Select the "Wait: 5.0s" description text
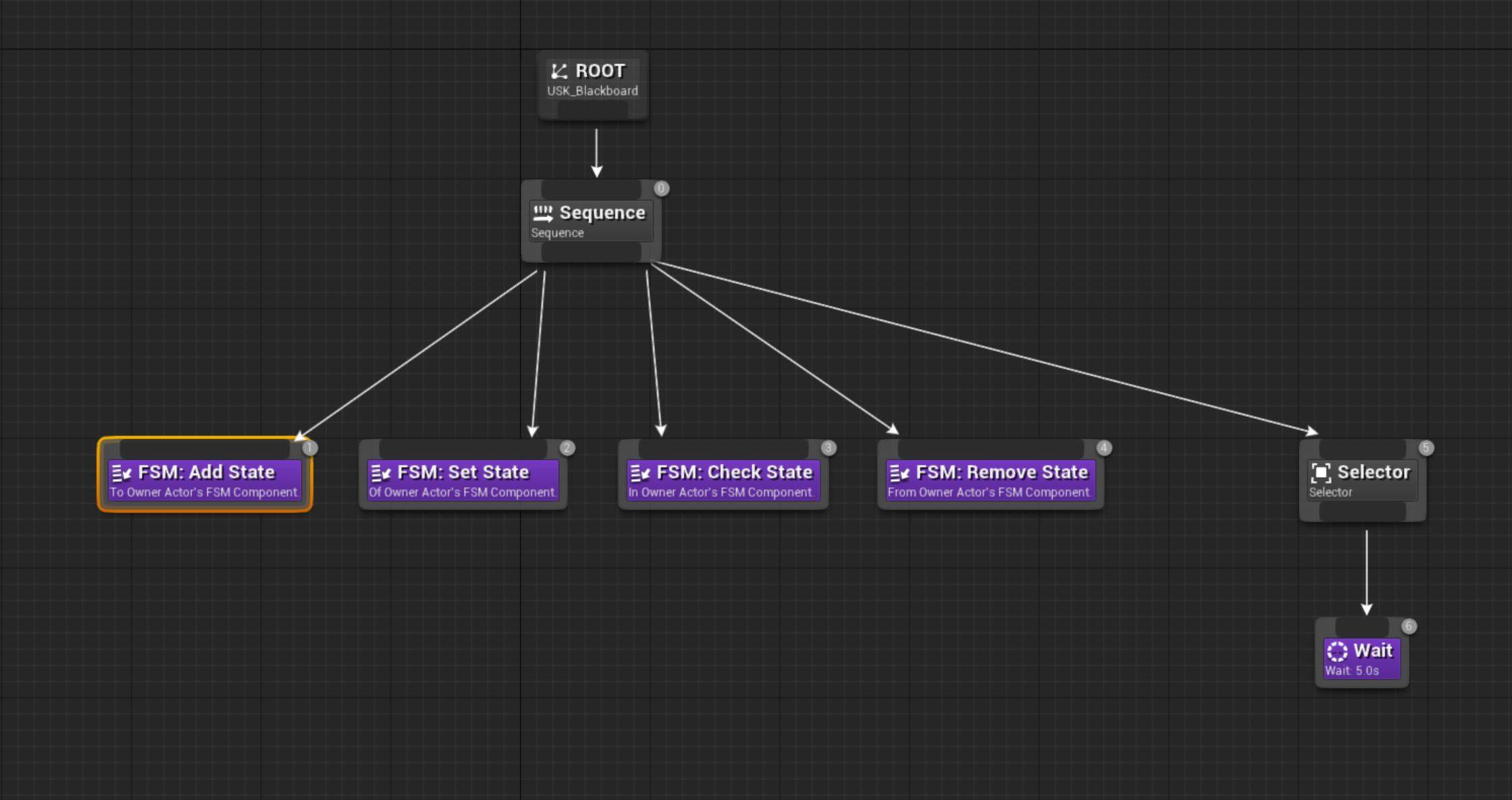The width and height of the screenshot is (1512, 800). [x=1352, y=671]
